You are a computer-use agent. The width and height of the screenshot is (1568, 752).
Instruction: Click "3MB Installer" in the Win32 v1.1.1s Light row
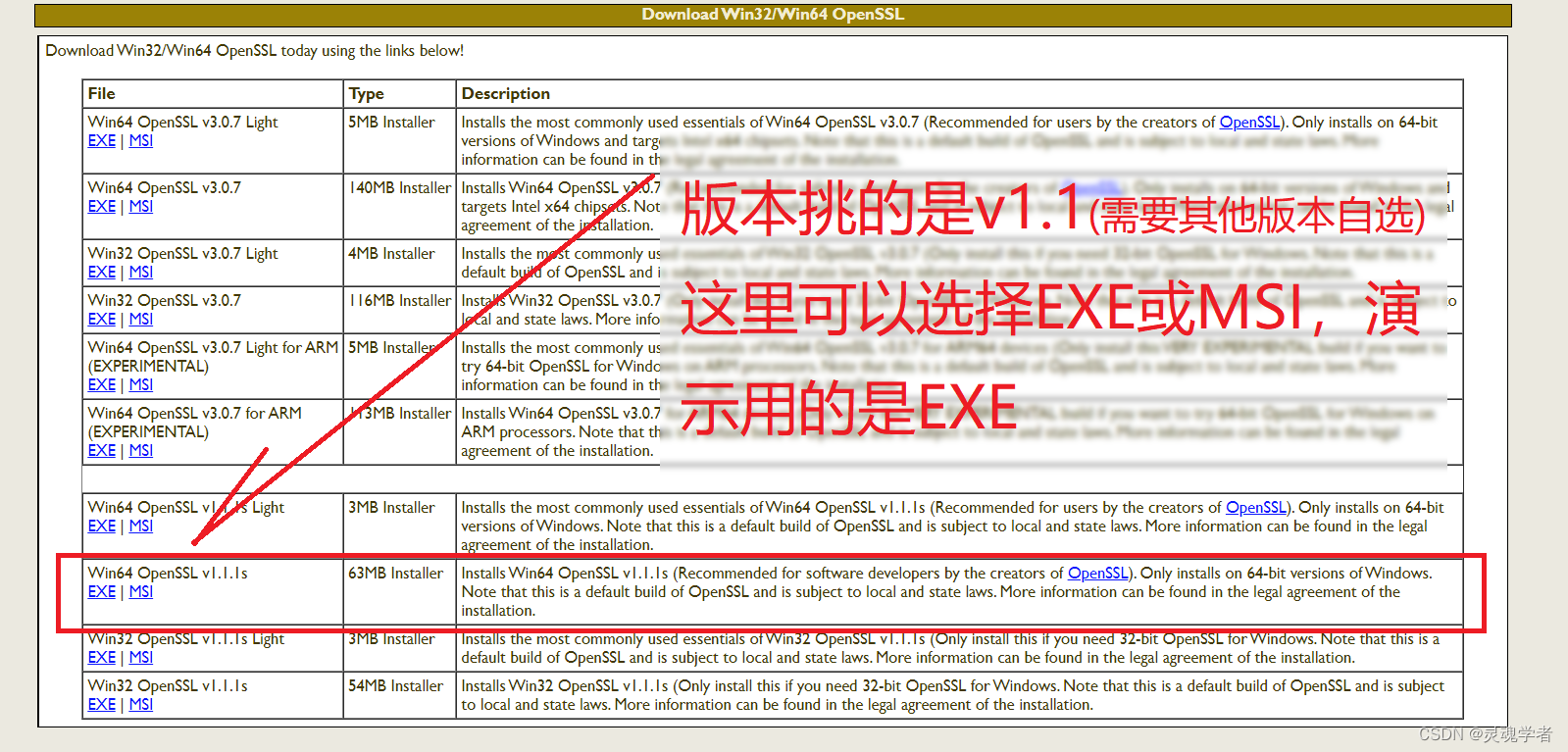coord(391,639)
